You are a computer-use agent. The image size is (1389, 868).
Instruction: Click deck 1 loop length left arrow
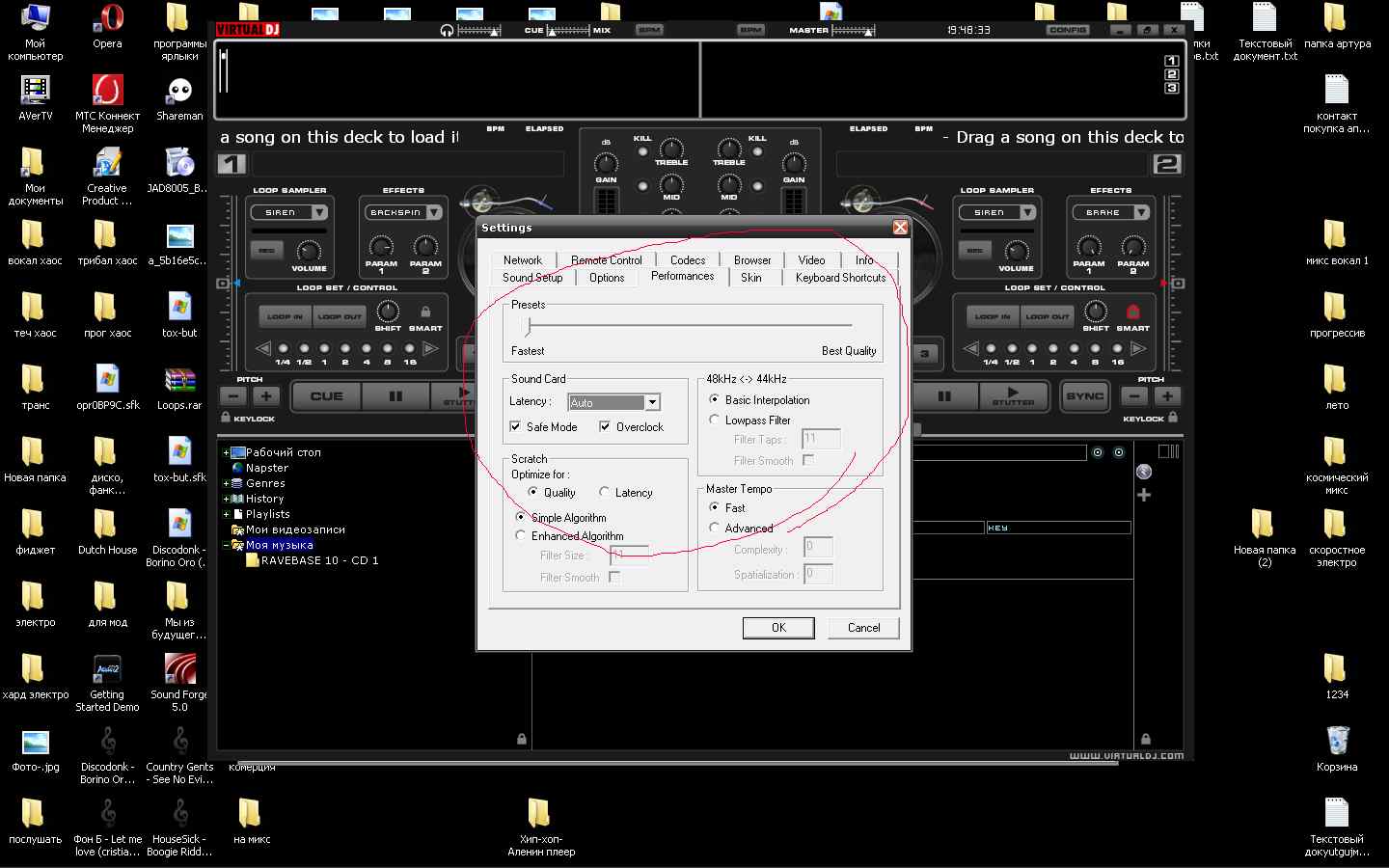[x=263, y=348]
